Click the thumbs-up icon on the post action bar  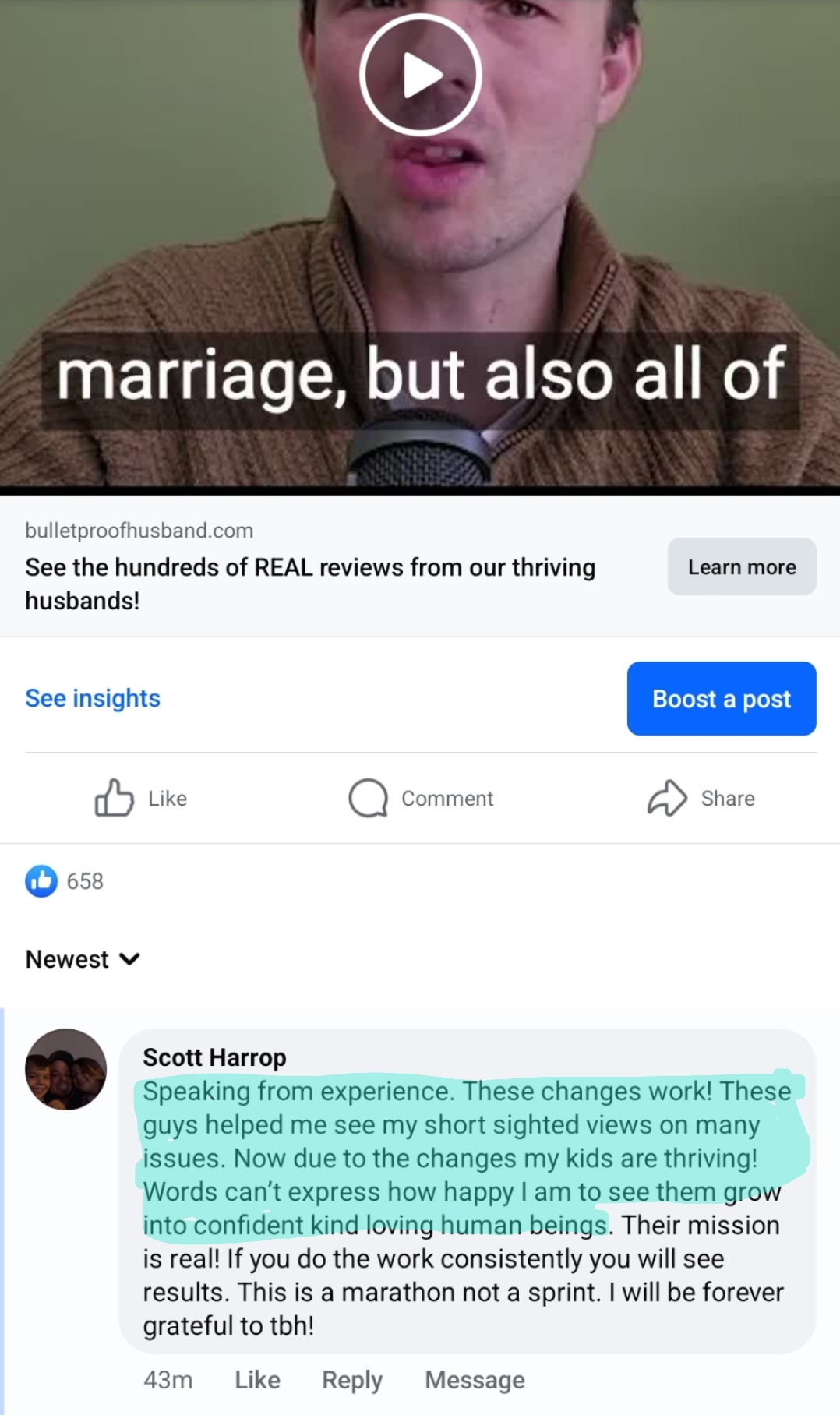click(114, 798)
